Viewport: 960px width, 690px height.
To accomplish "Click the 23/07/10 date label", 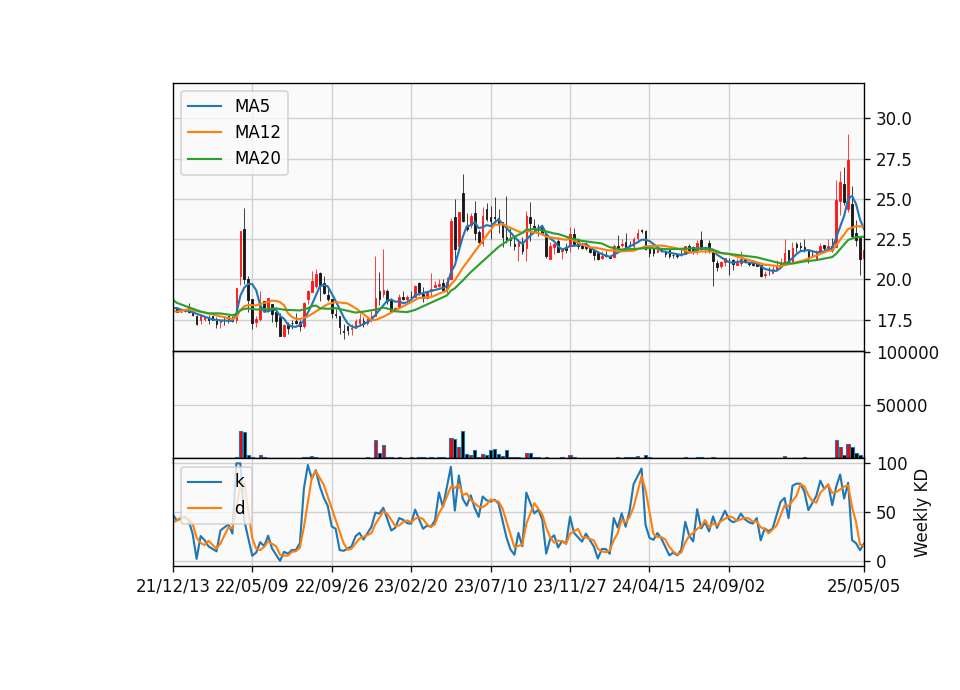I will click(x=490, y=586).
